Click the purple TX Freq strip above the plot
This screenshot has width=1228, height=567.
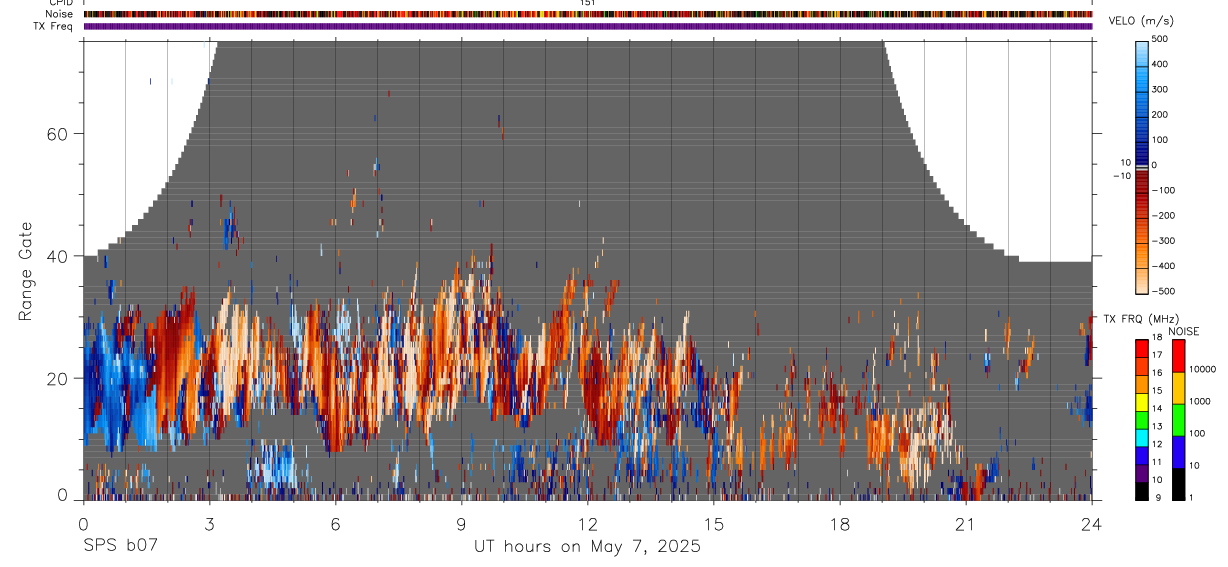pyautogui.click(x=588, y=26)
